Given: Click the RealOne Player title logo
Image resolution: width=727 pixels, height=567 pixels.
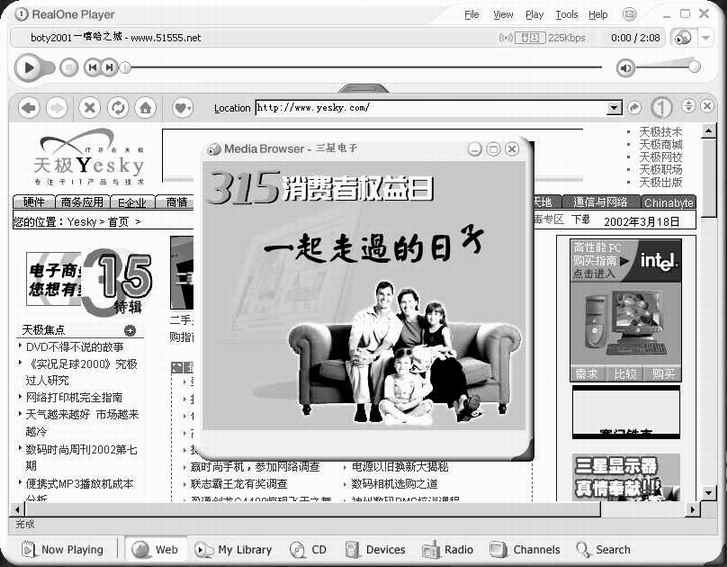Looking at the screenshot, I should pos(21,14).
